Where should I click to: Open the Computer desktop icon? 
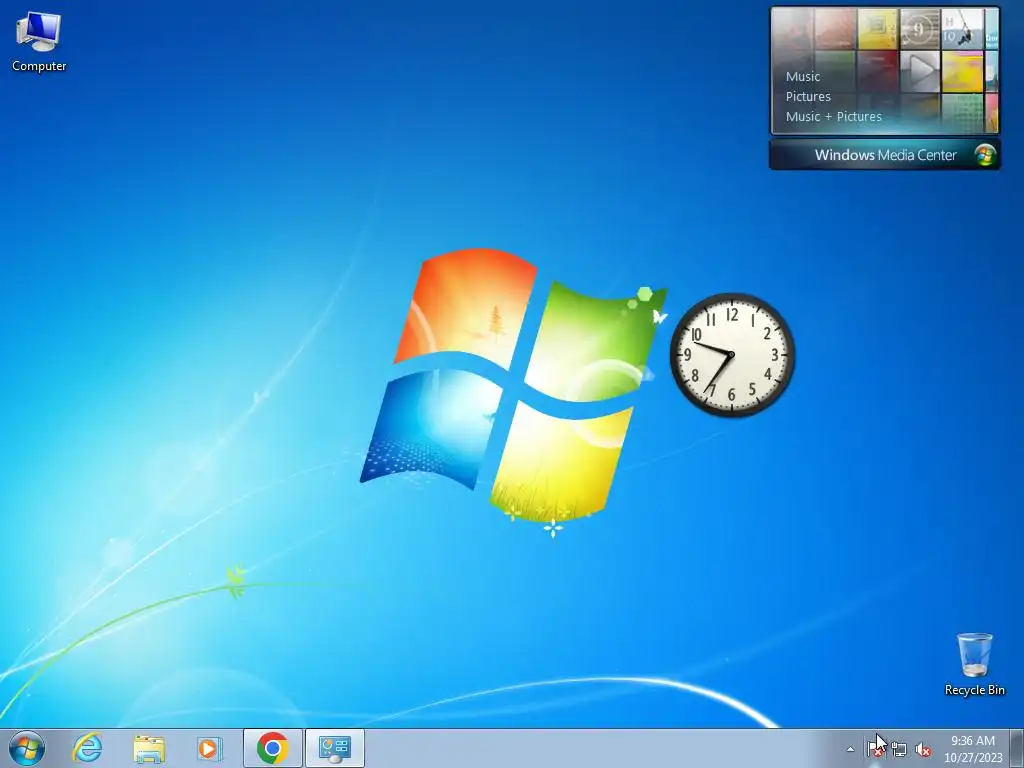(39, 42)
